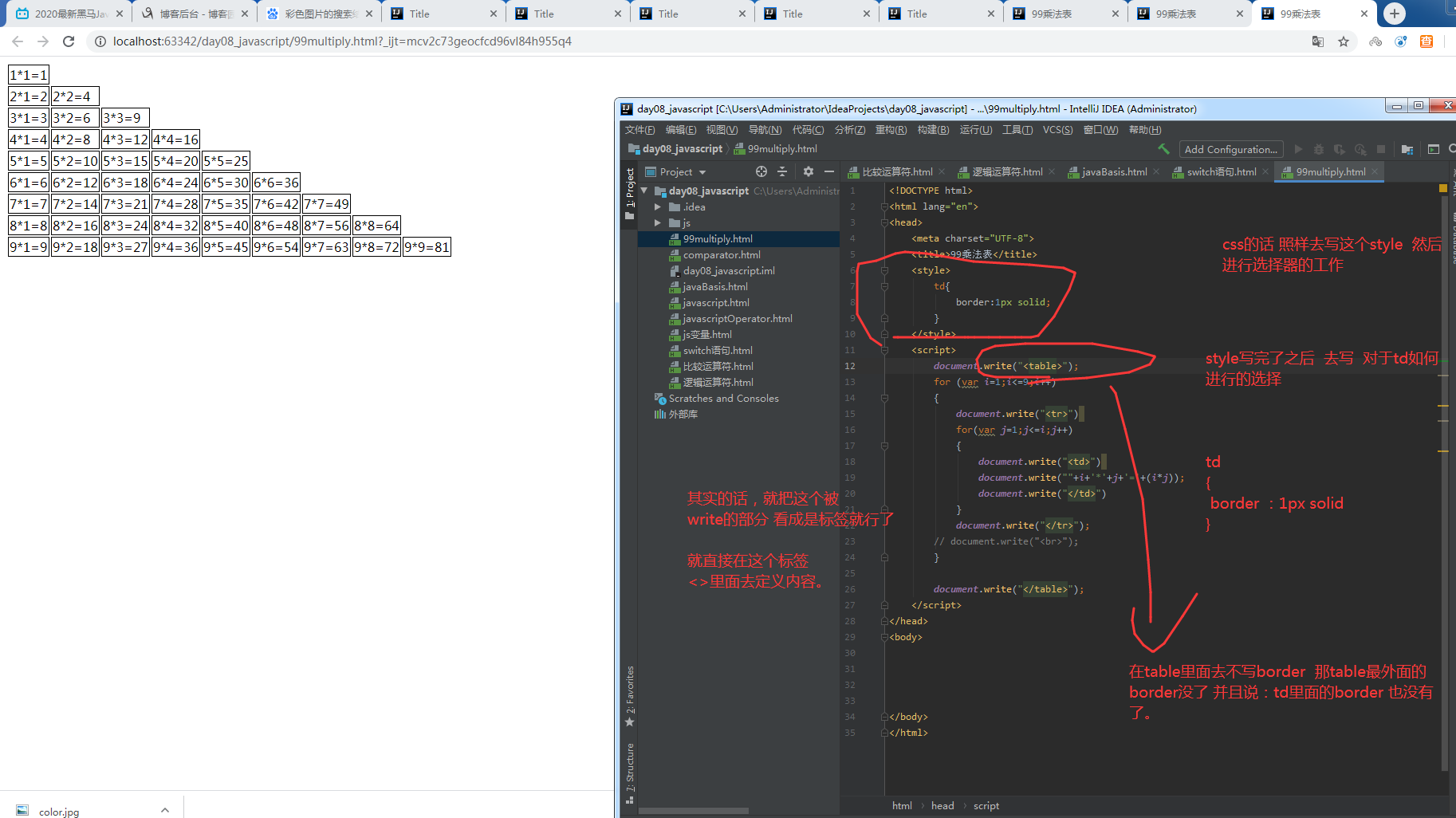Click the Collapse All icon in Project panel

(x=782, y=171)
